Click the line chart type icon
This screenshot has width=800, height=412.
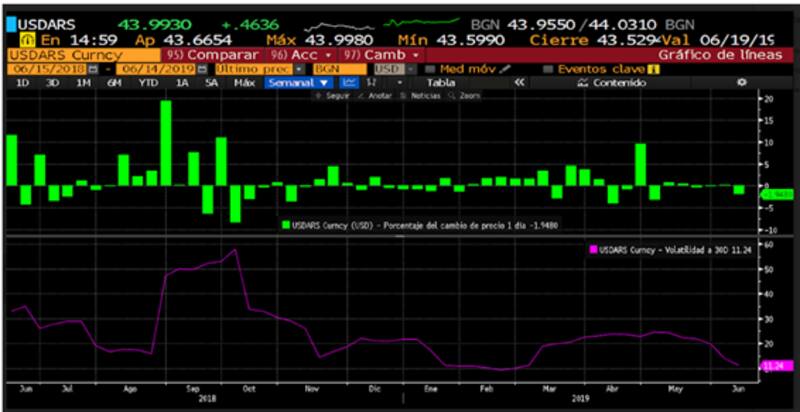(x=349, y=83)
